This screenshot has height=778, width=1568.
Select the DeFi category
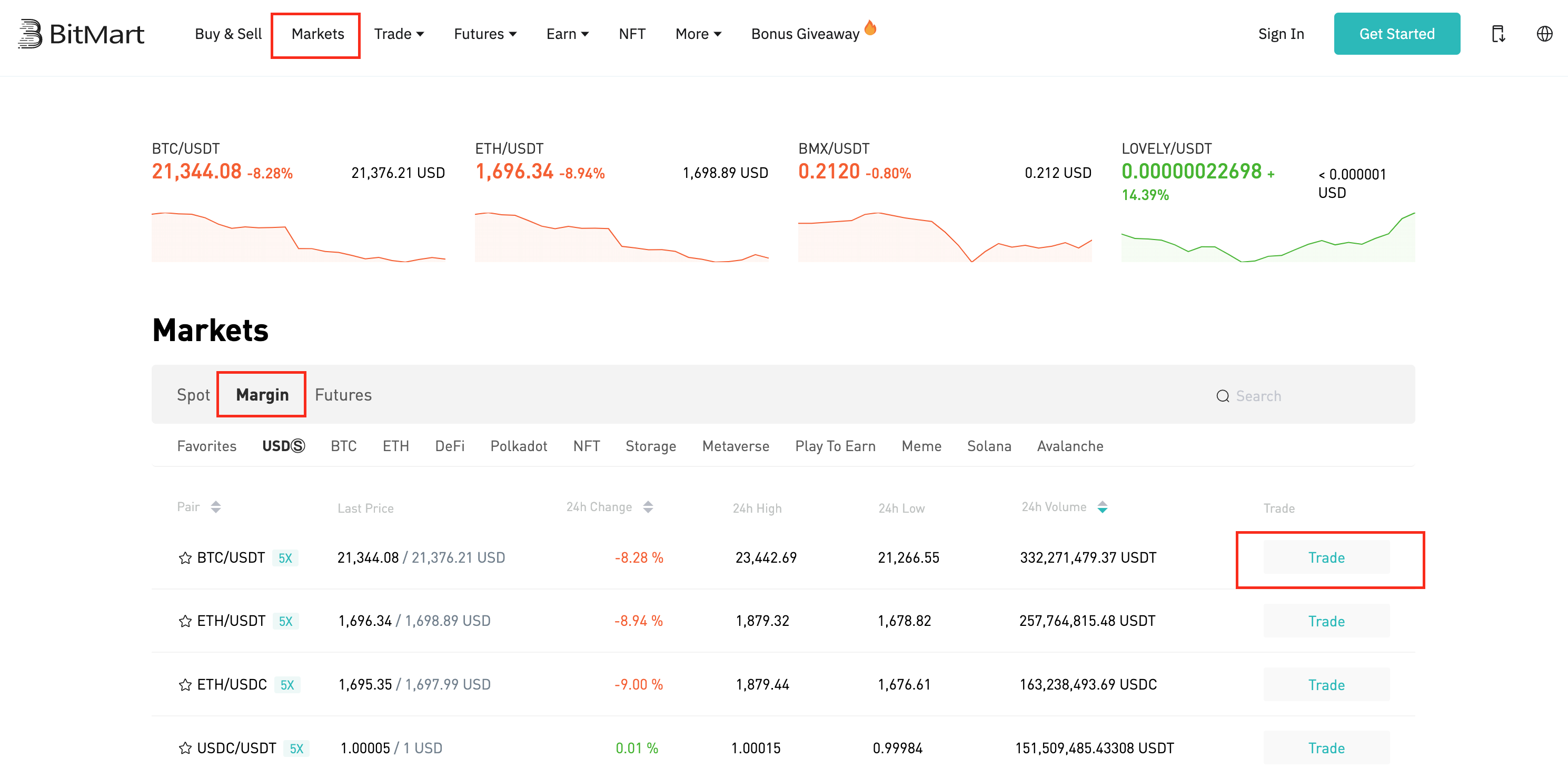pos(449,446)
